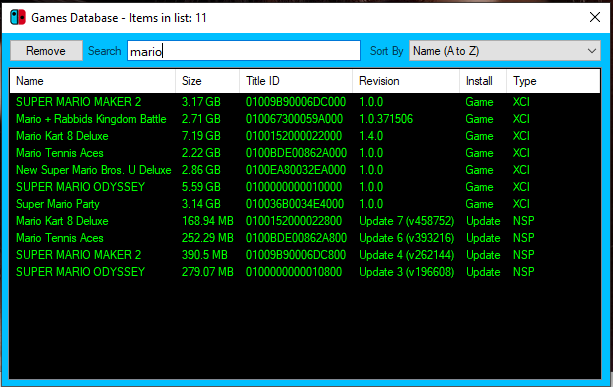Screen dimensions: 613x387
Task: Click Title ID 01009B90006DC000
Action: [296, 102]
